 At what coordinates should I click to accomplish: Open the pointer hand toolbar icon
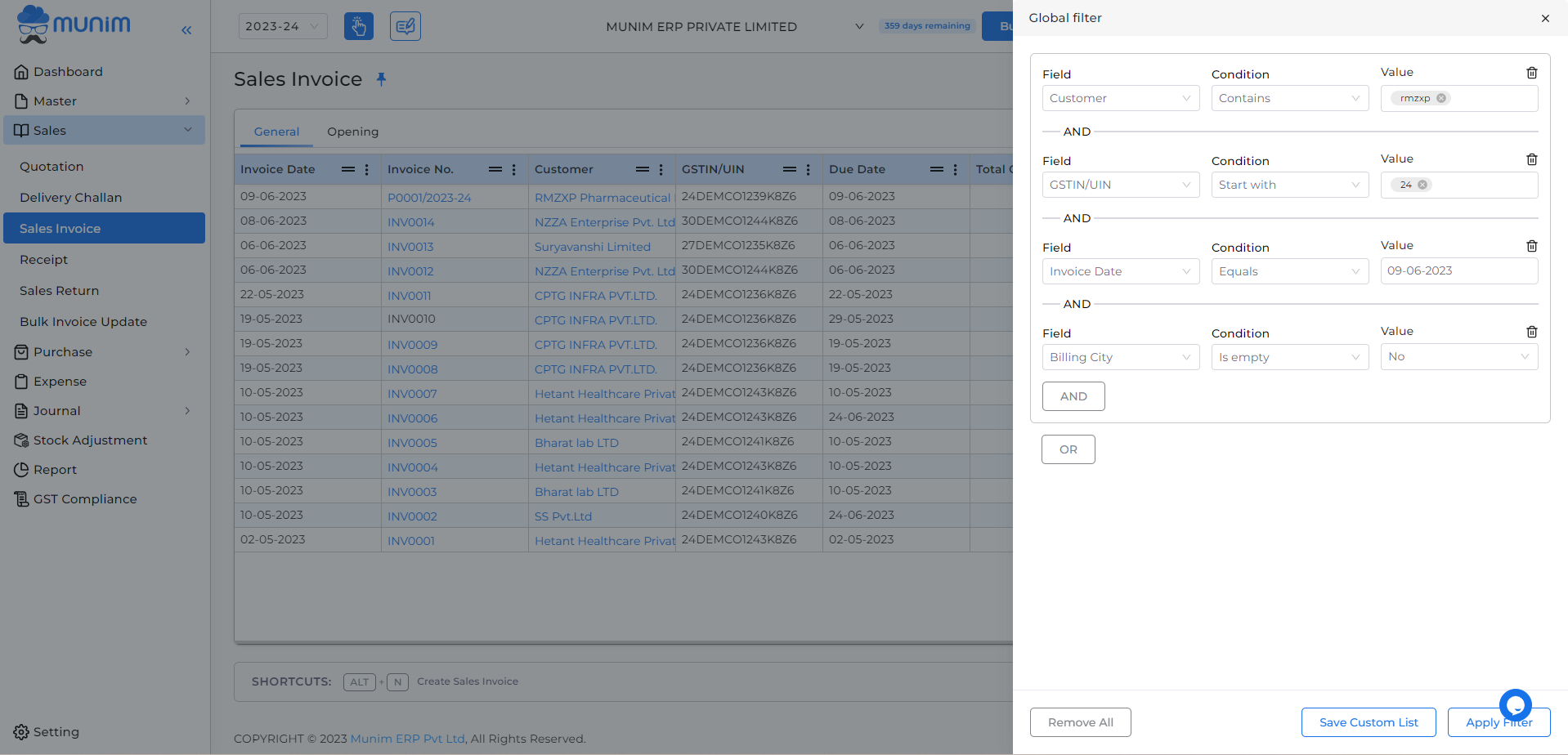(359, 26)
